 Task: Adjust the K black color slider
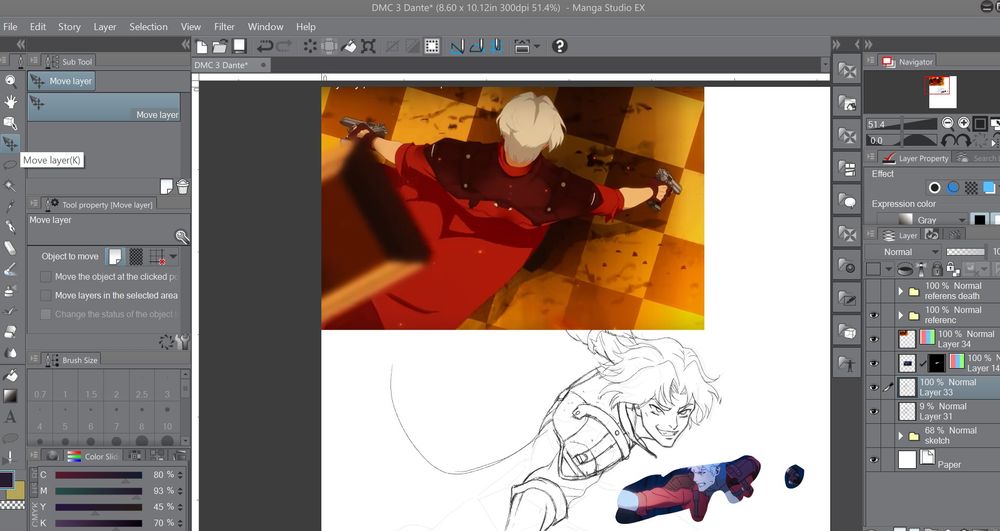(98, 523)
